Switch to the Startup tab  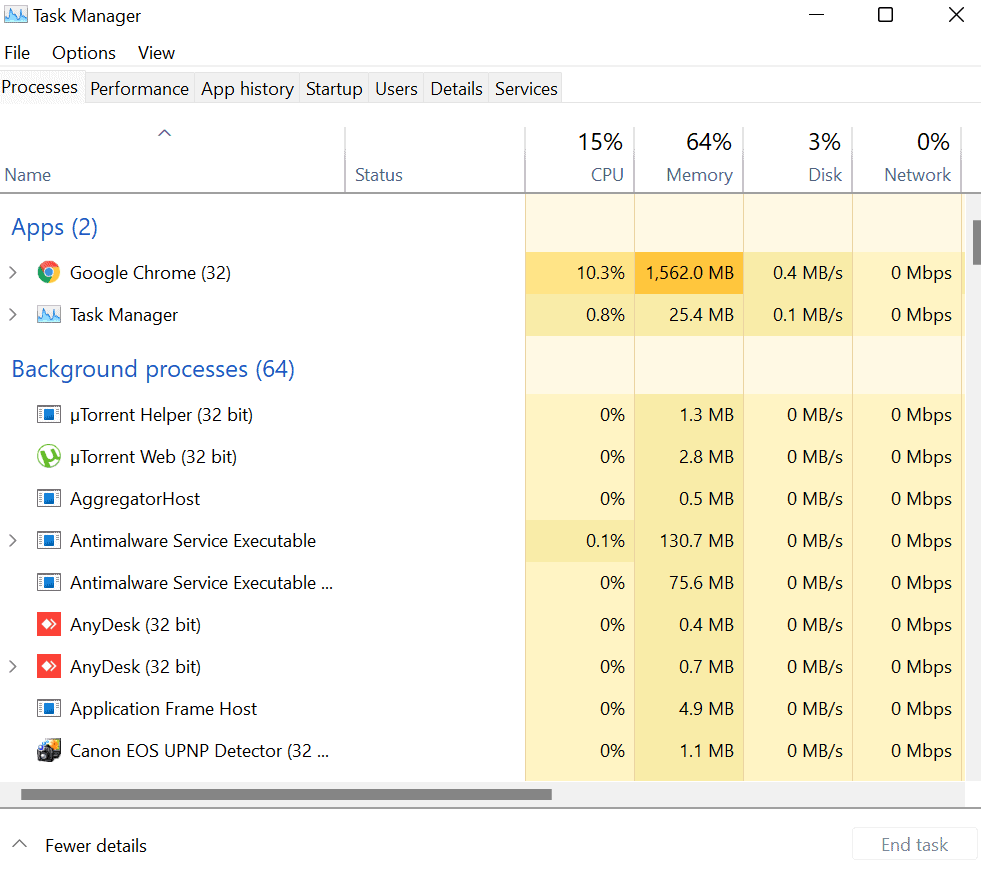click(334, 89)
